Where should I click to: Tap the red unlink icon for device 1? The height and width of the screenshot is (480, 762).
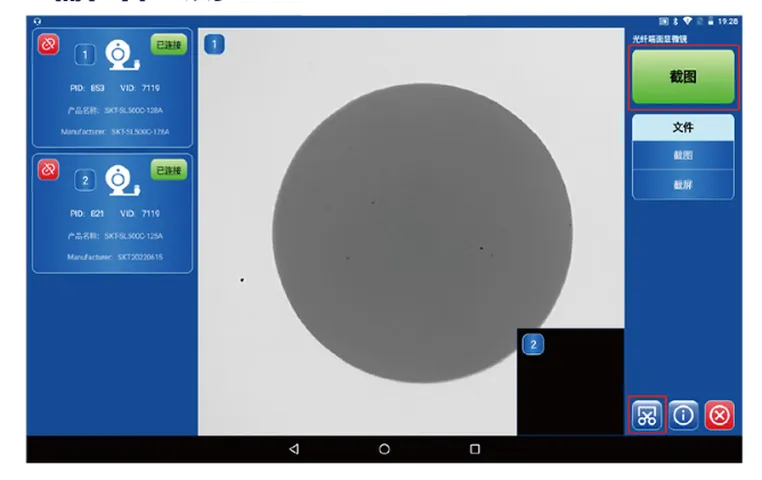48,44
